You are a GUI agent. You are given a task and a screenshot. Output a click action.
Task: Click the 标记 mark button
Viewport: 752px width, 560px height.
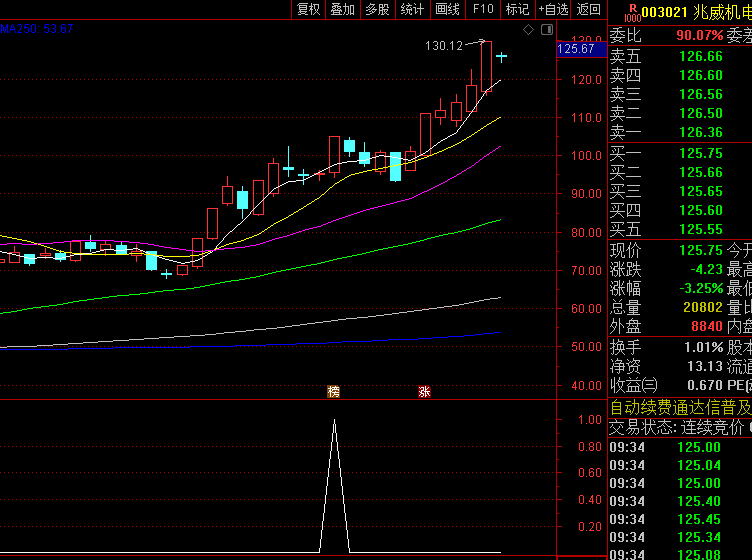coord(517,9)
